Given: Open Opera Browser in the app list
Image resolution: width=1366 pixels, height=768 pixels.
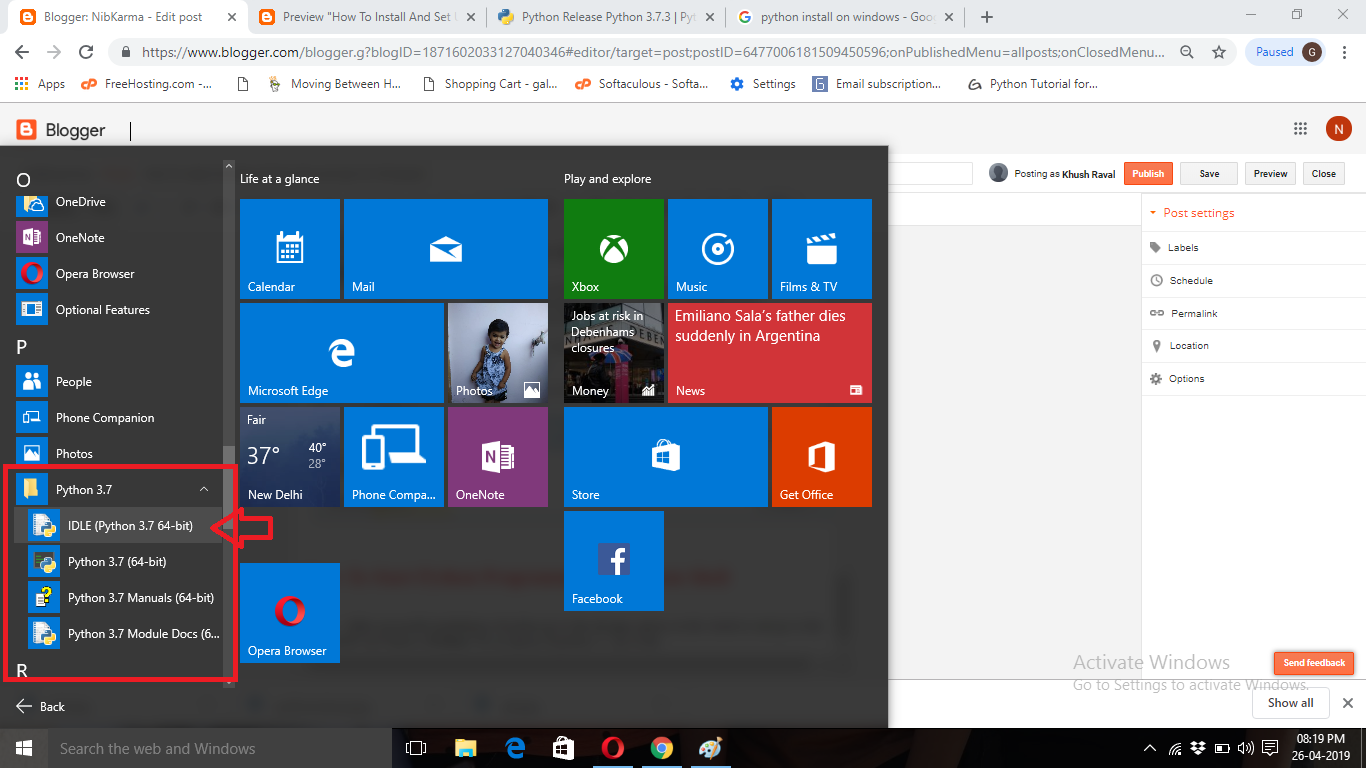Looking at the screenshot, I should tap(118, 274).
